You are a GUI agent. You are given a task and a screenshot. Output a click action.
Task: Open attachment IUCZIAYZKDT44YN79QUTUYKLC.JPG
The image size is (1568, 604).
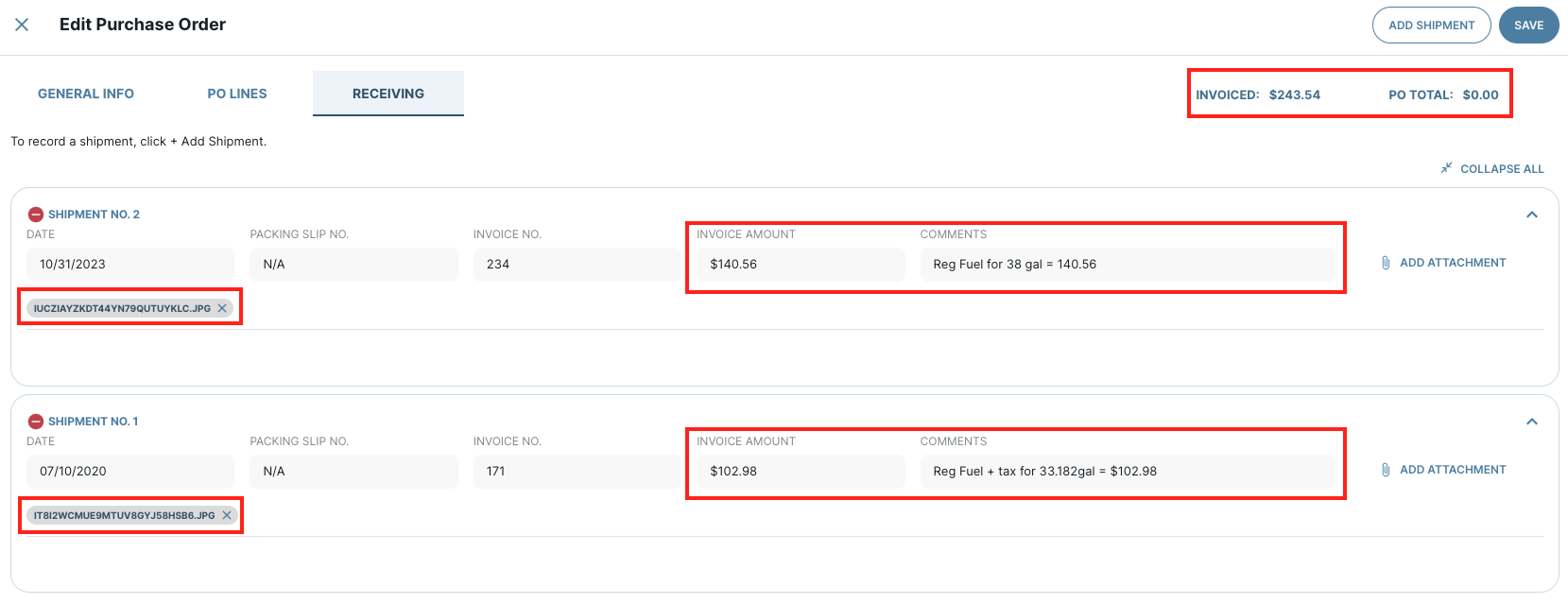[122, 308]
